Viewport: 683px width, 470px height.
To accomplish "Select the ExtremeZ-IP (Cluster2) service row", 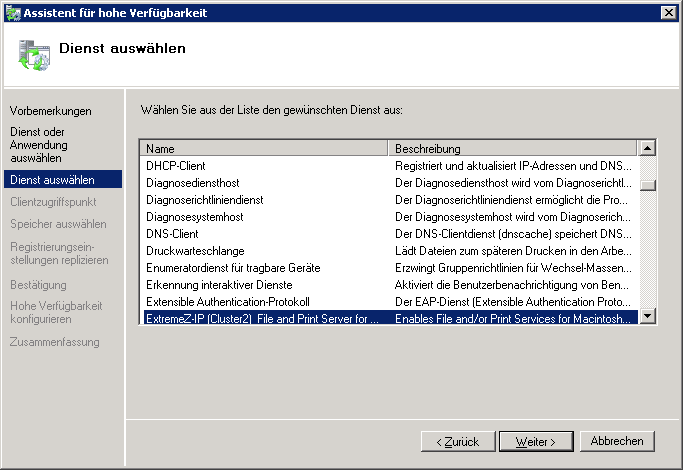I will pos(390,318).
